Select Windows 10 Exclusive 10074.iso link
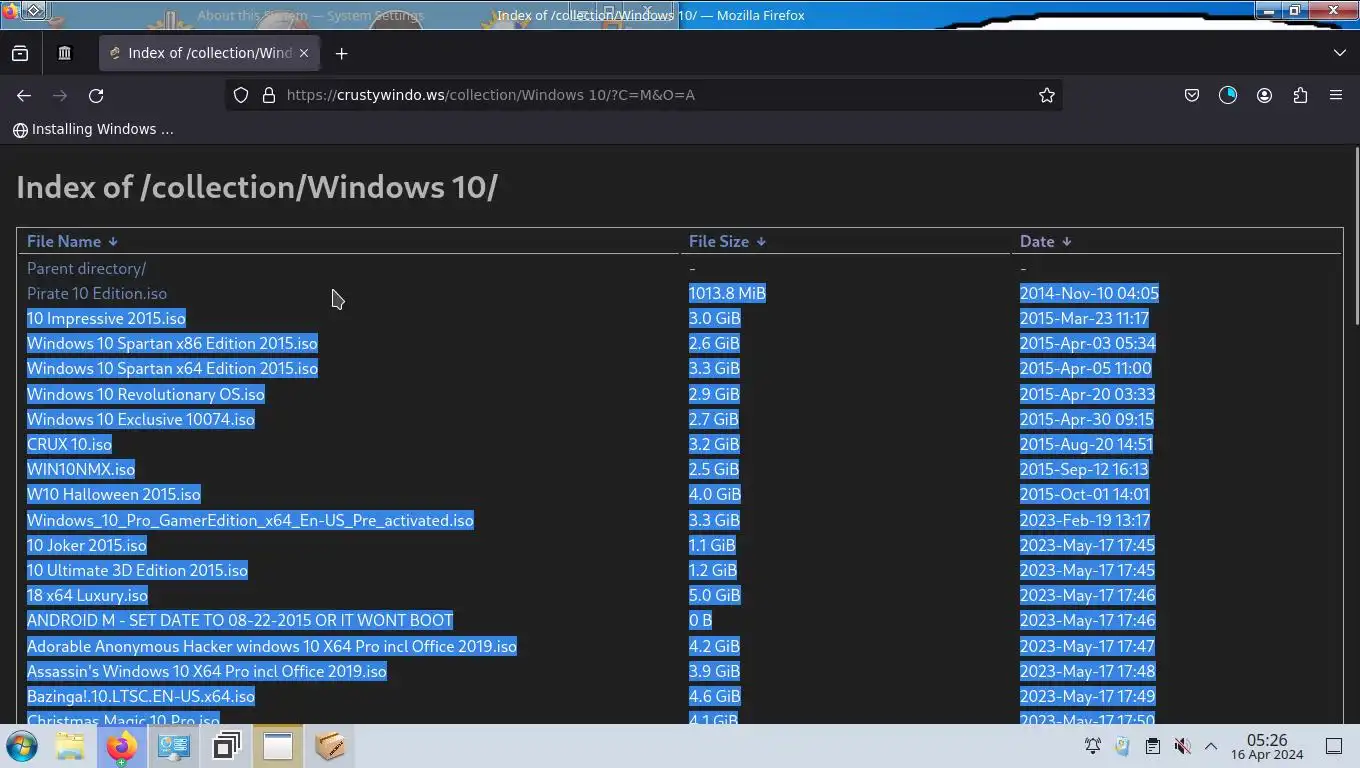1360x768 pixels. pyautogui.click(x=141, y=419)
